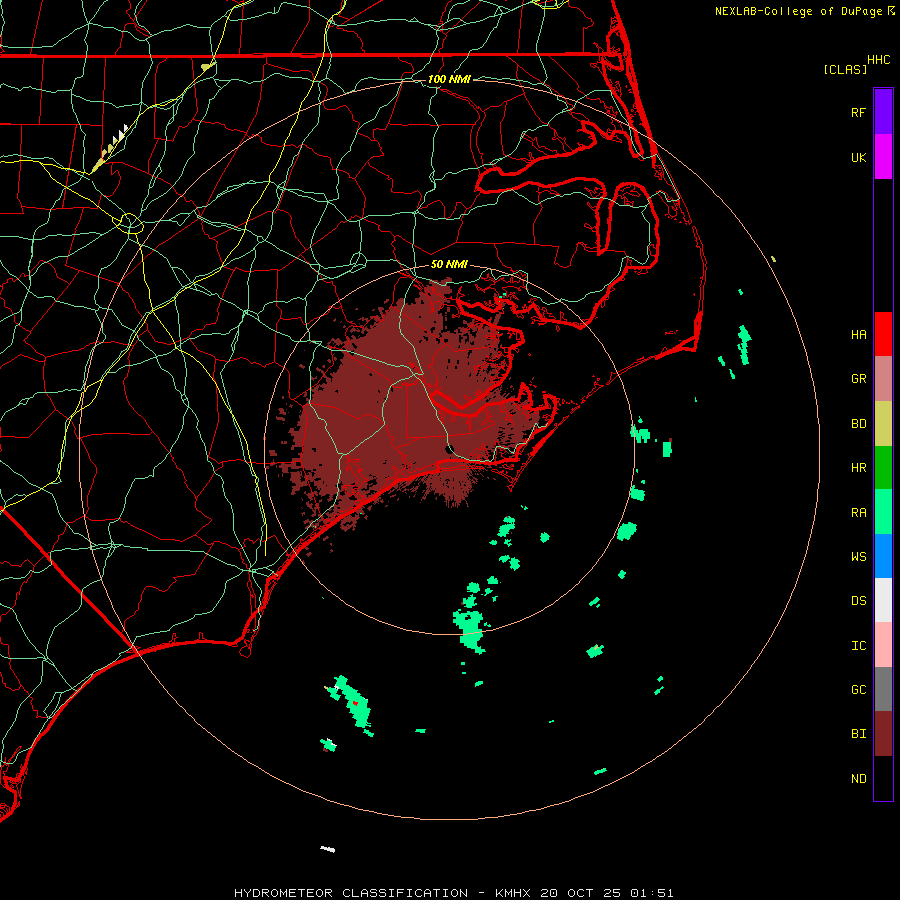Click the "IC" legend label
The image size is (900, 900).
tap(858, 646)
